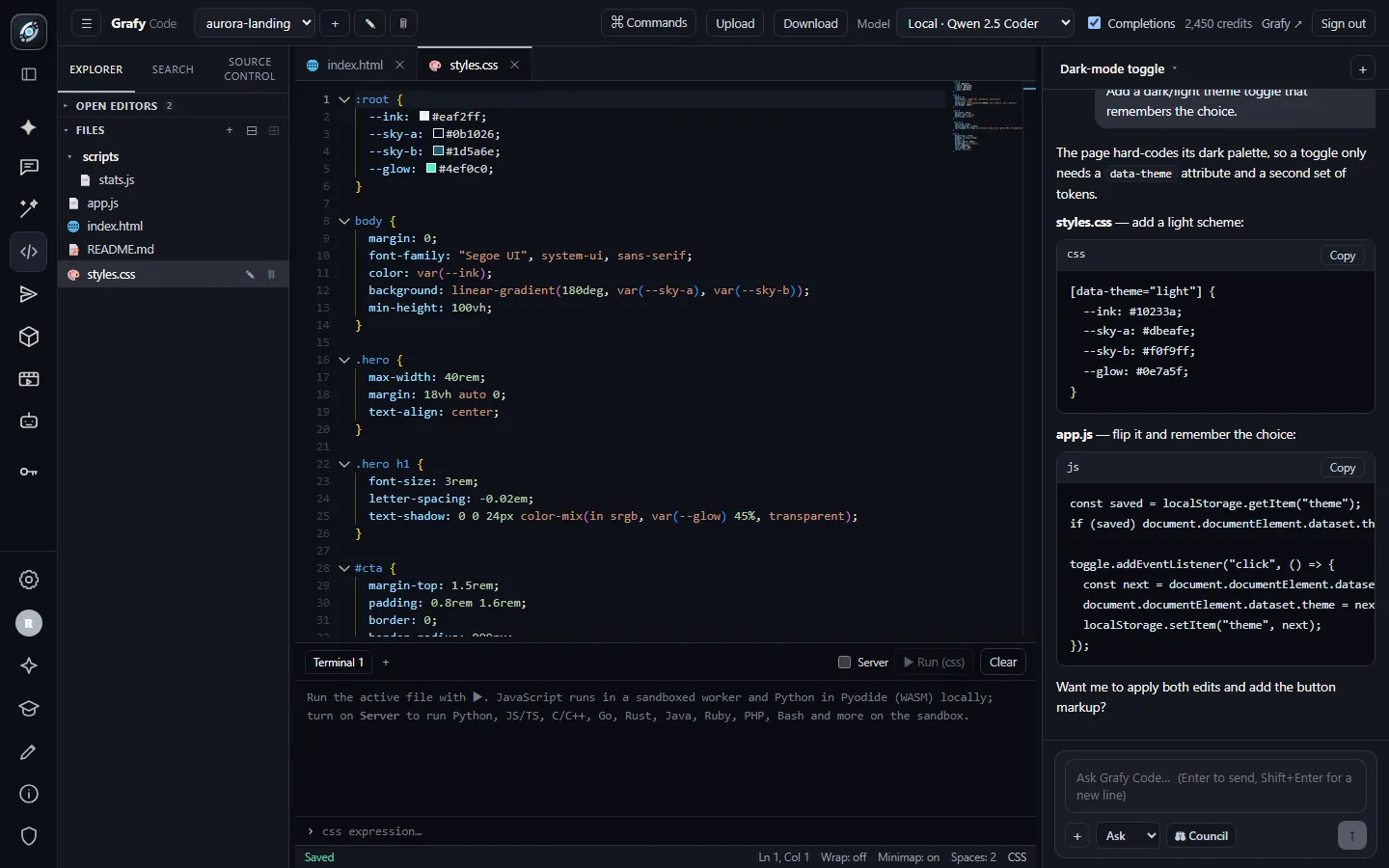Viewport: 1389px width, 868px height.
Task: Toggle the Completions checkbox
Action: (x=1094, y=23)
